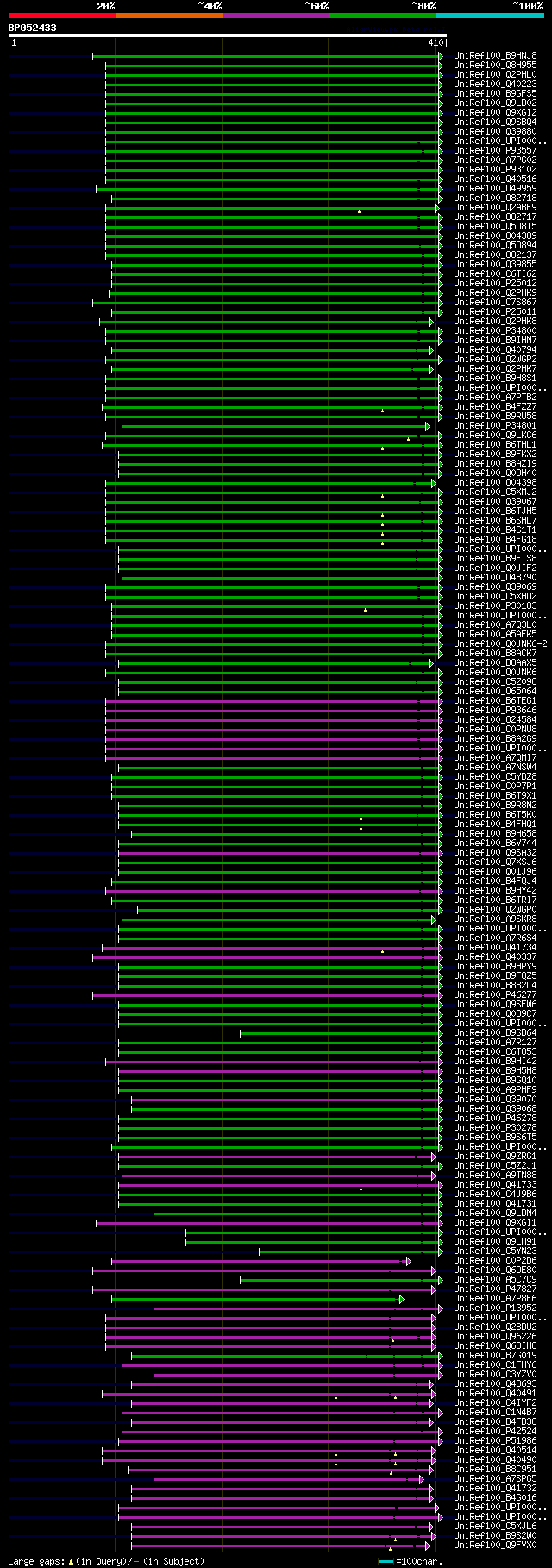Click the UniRef100_Q39070 label
552x1568 pixels.
click(495, 1100)
